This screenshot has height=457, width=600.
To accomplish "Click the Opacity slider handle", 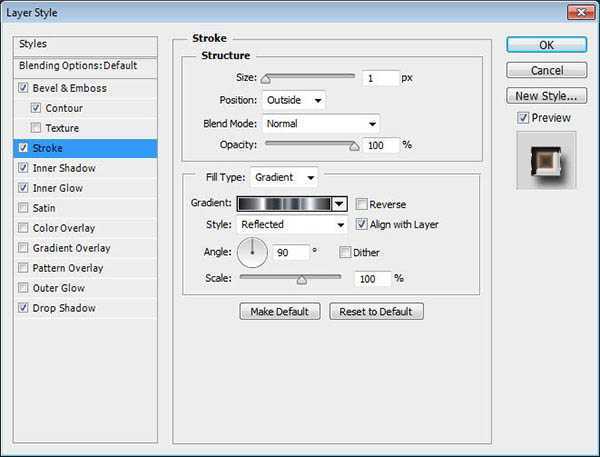I will (x=354, y=146).
